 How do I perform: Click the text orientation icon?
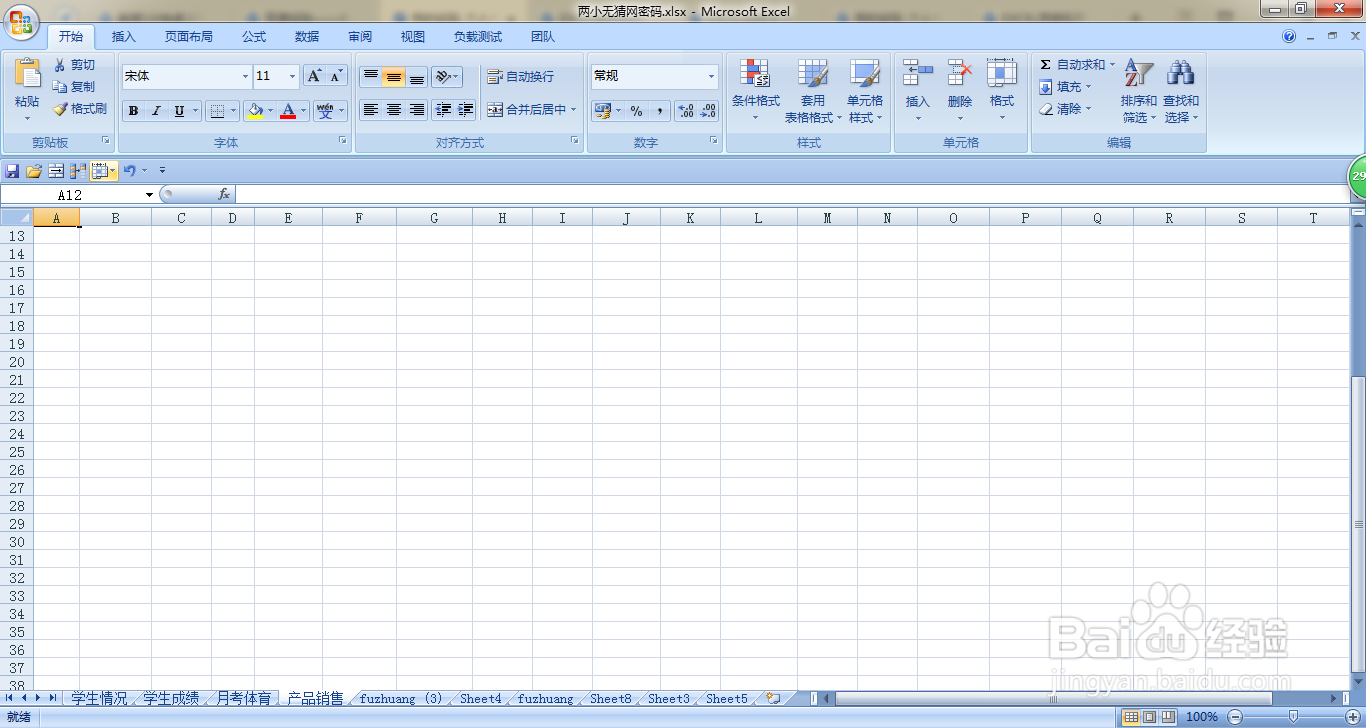pyautogui.click(x=443, y=77)
